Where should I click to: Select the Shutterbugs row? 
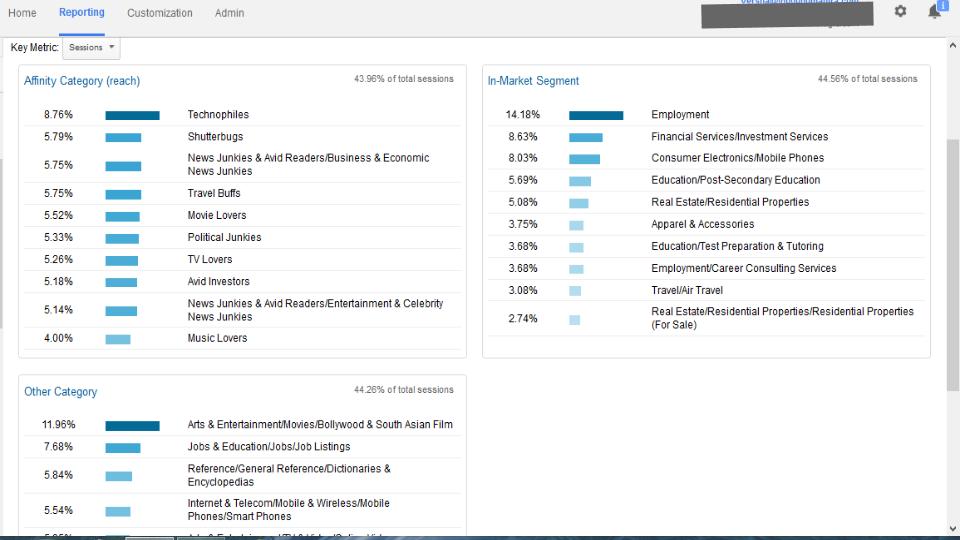tap(242, 137)
